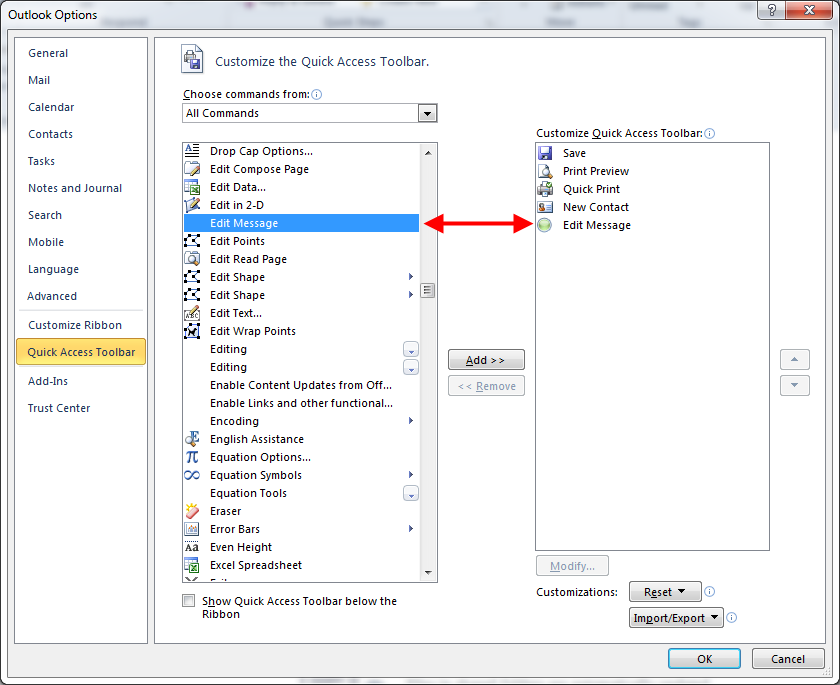840x685 pixels.
Task: Click the Quick Print printer icon
Action: click(546, 189)
